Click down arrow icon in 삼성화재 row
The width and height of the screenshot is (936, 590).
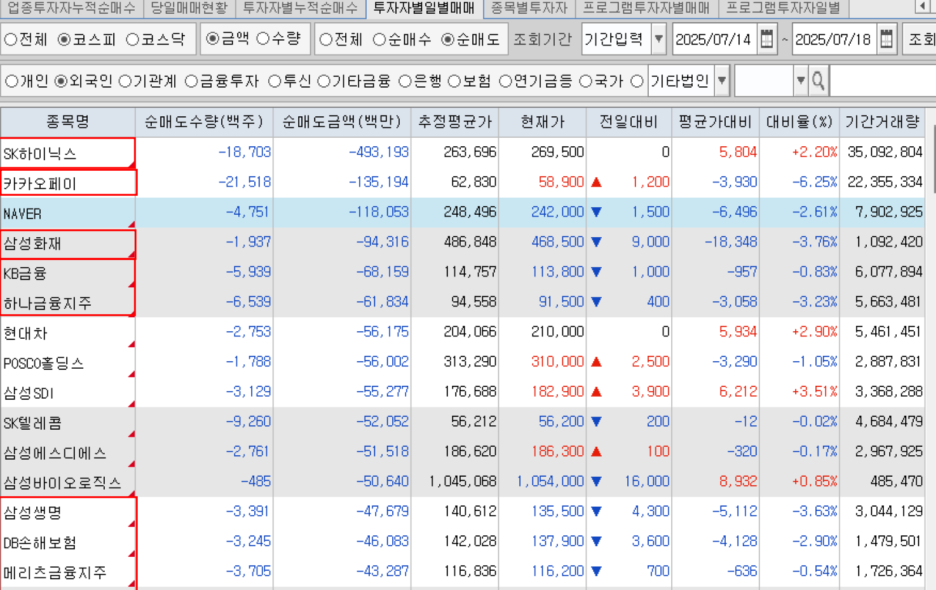pyautogui.click(x=597, y=242)
